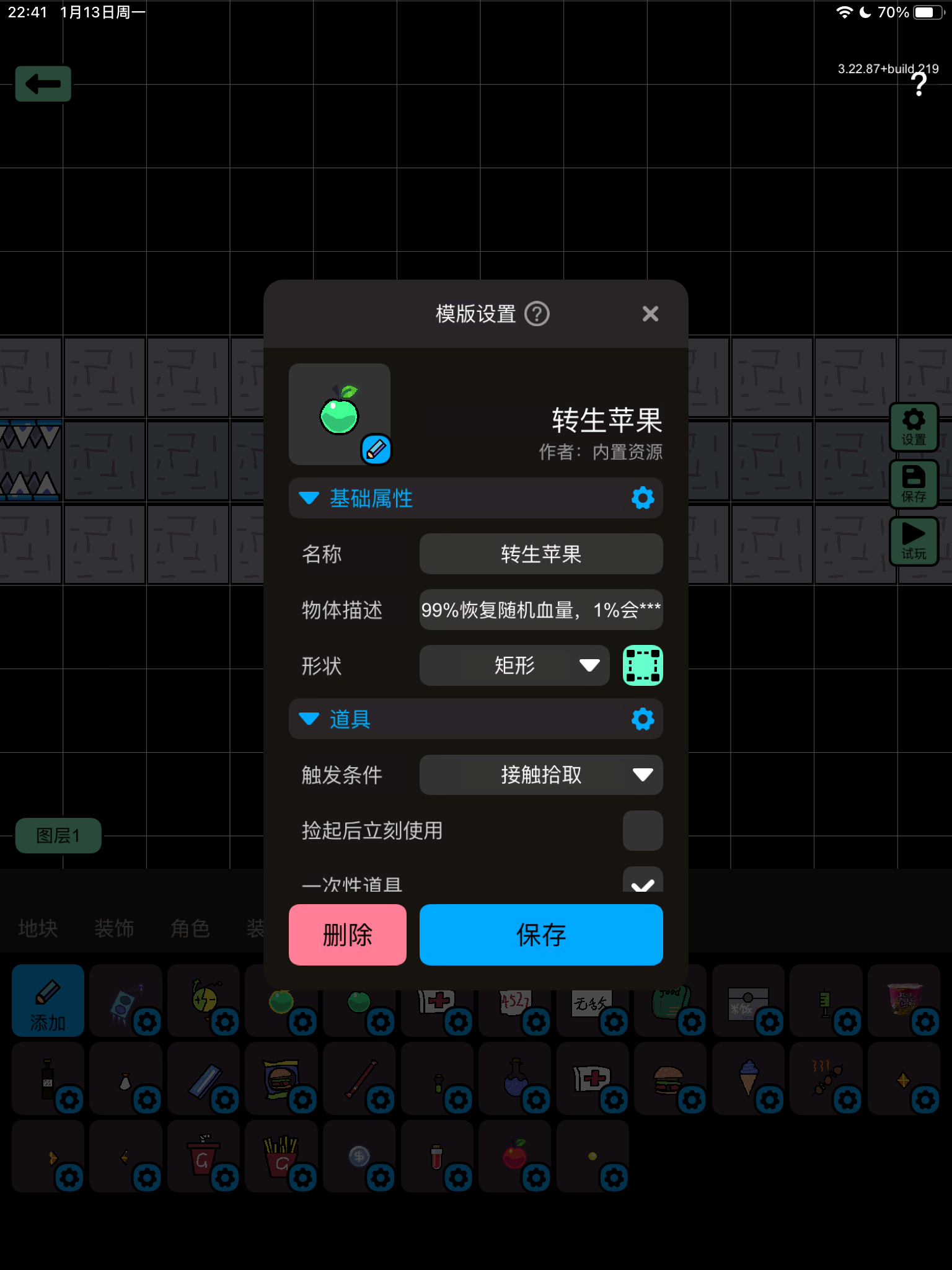Image resolution: width=952 pixels, height=1270 pixels.
Task: Click the 保存 floppy disk sidebar icon
Action: [x=913, y=484]
